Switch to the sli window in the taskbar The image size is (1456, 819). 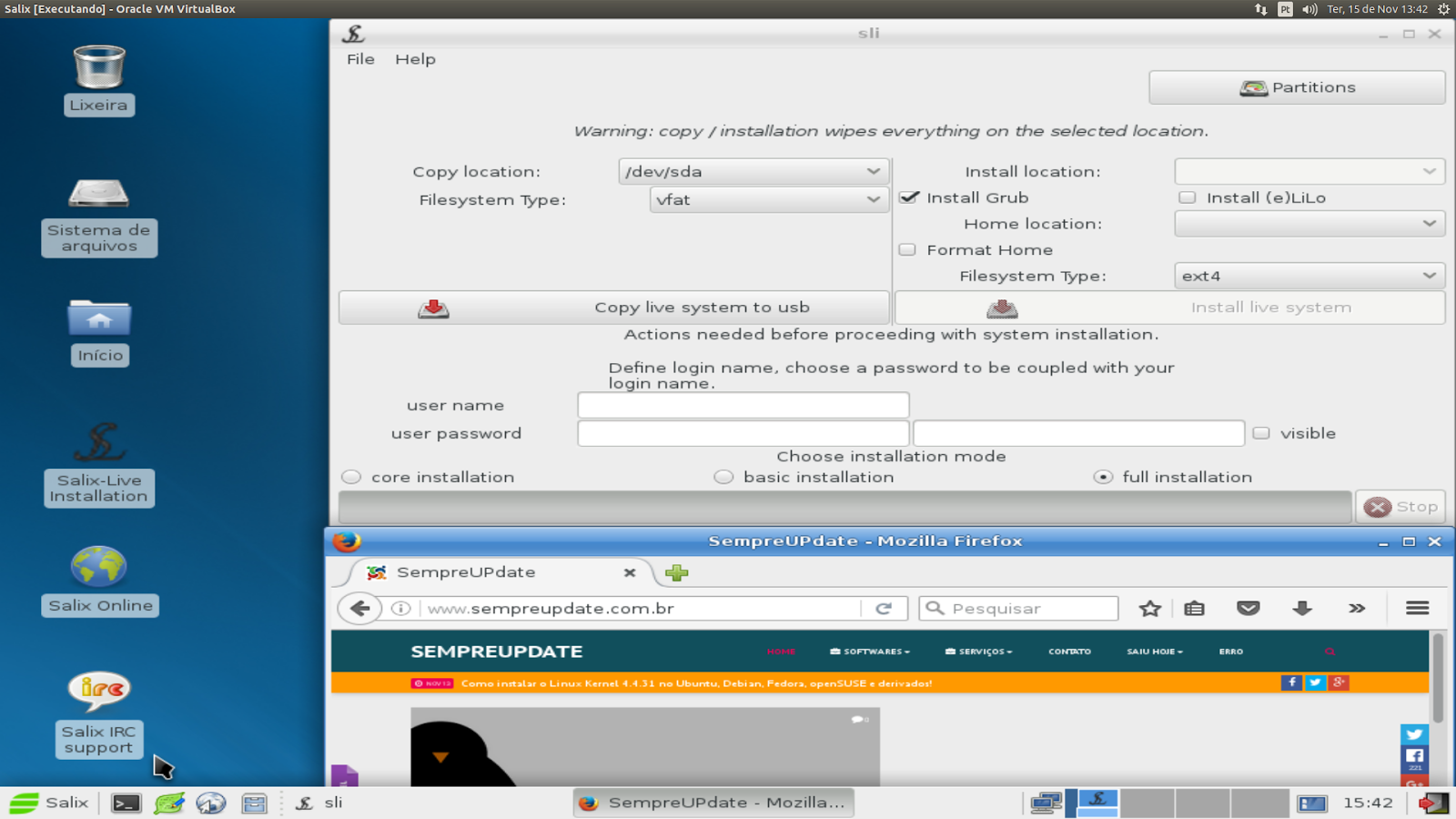click(x=320, y=803)
